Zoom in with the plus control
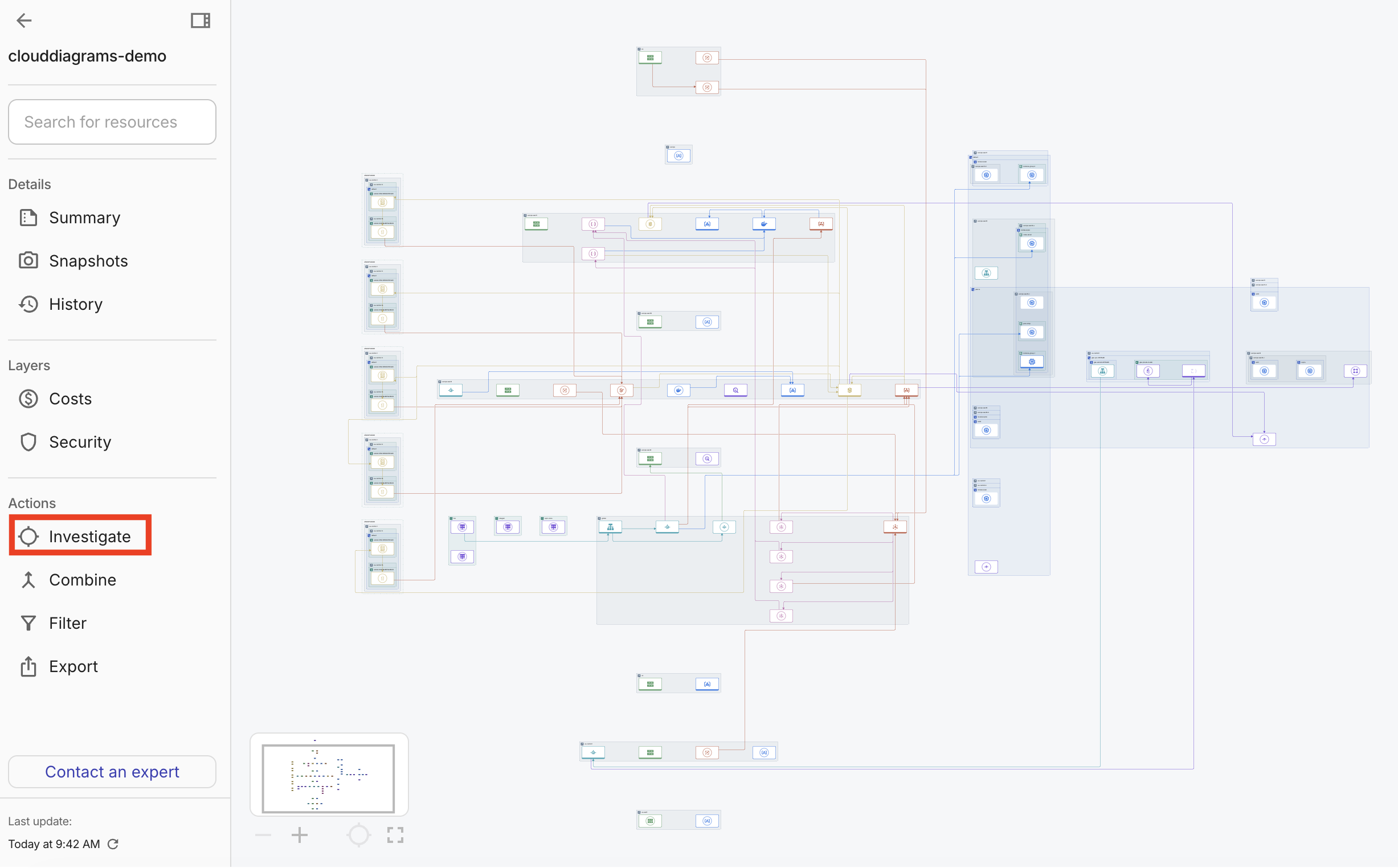1398x868 pixels. [x=300, y=836]
